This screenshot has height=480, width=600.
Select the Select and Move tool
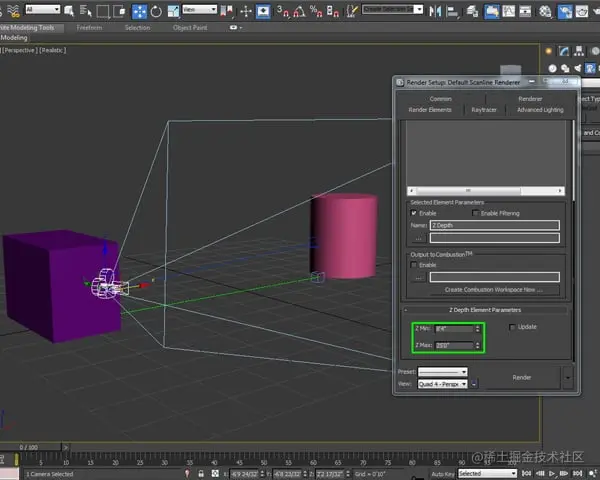coord(139,11)
